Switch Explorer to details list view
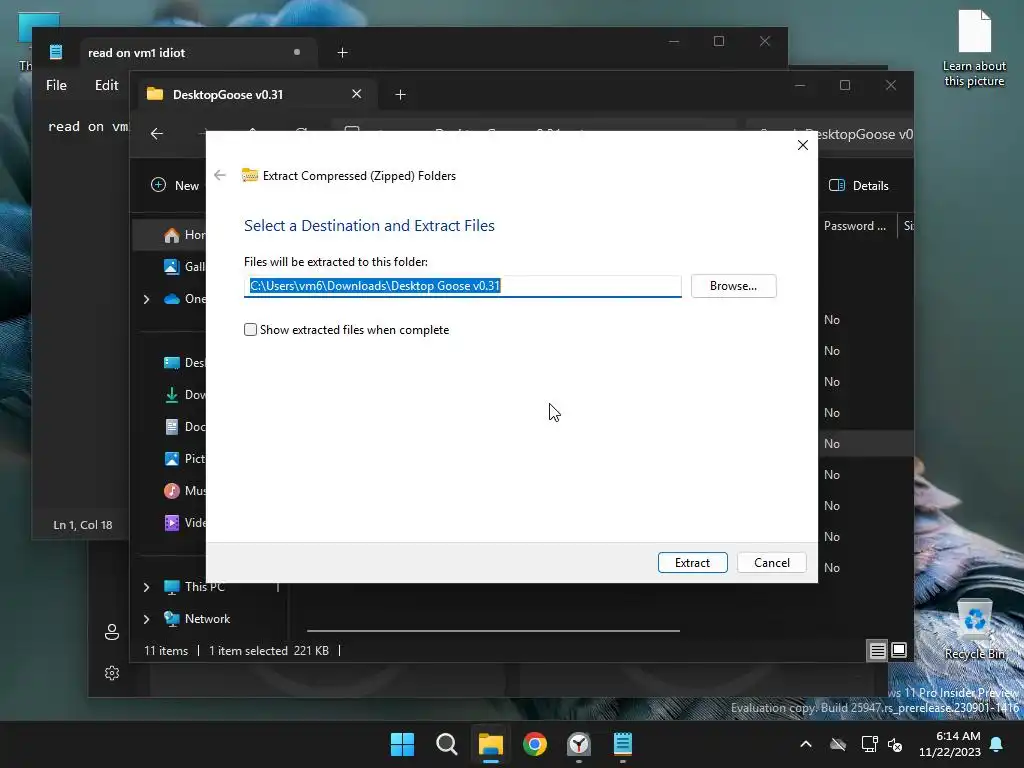Image resolution: width=1024 pixels, height=768 pixels. click(x=877, y=650)
